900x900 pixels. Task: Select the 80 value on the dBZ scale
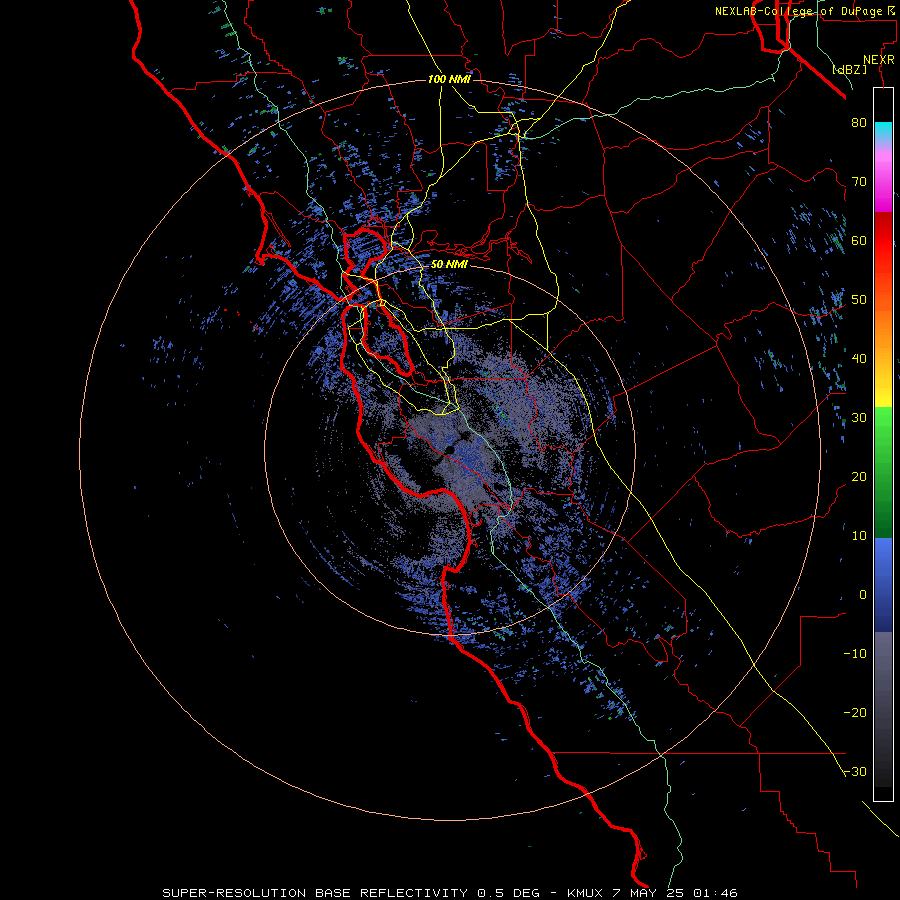point(859,122)
